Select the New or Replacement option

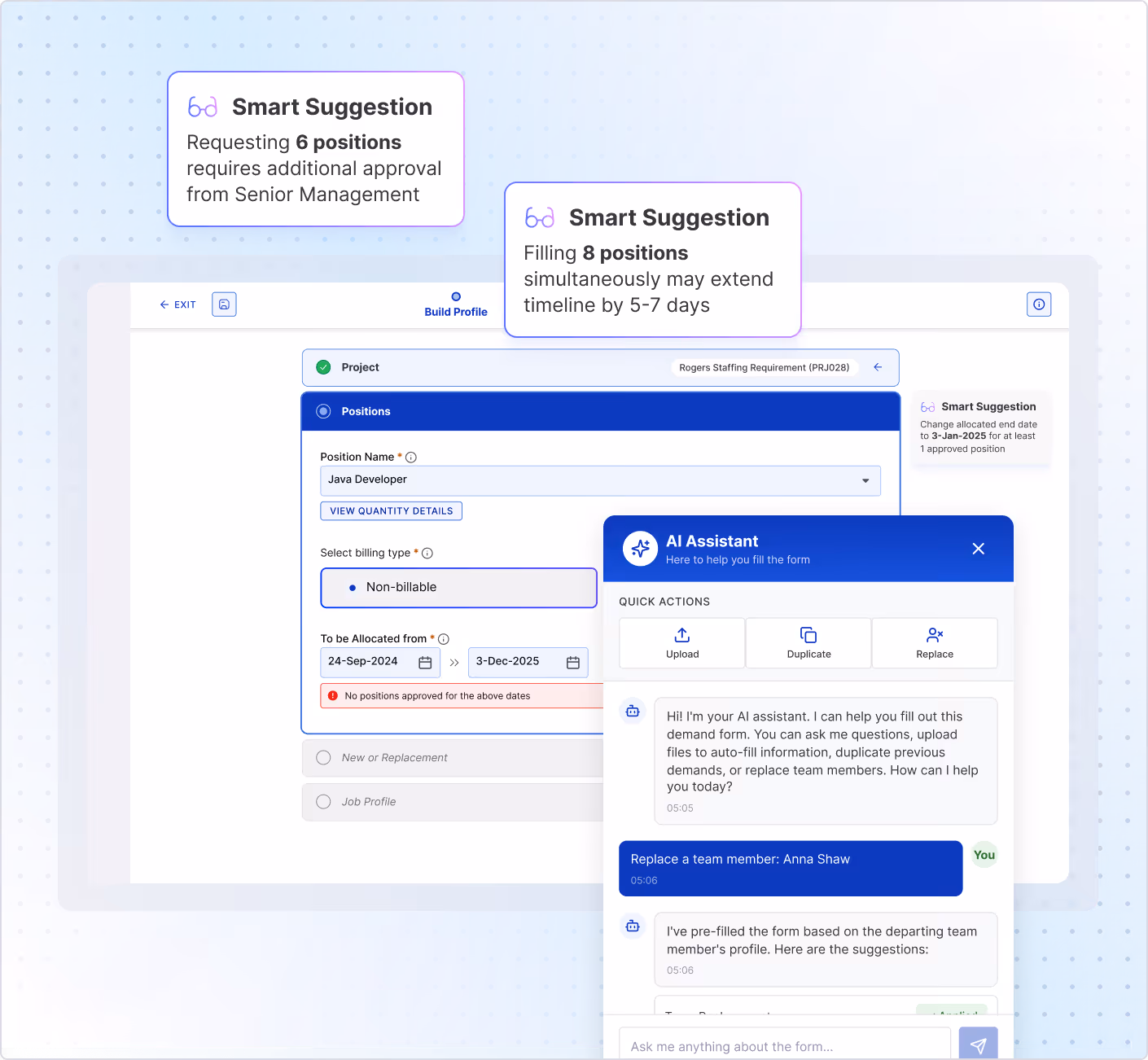point(323,757)
